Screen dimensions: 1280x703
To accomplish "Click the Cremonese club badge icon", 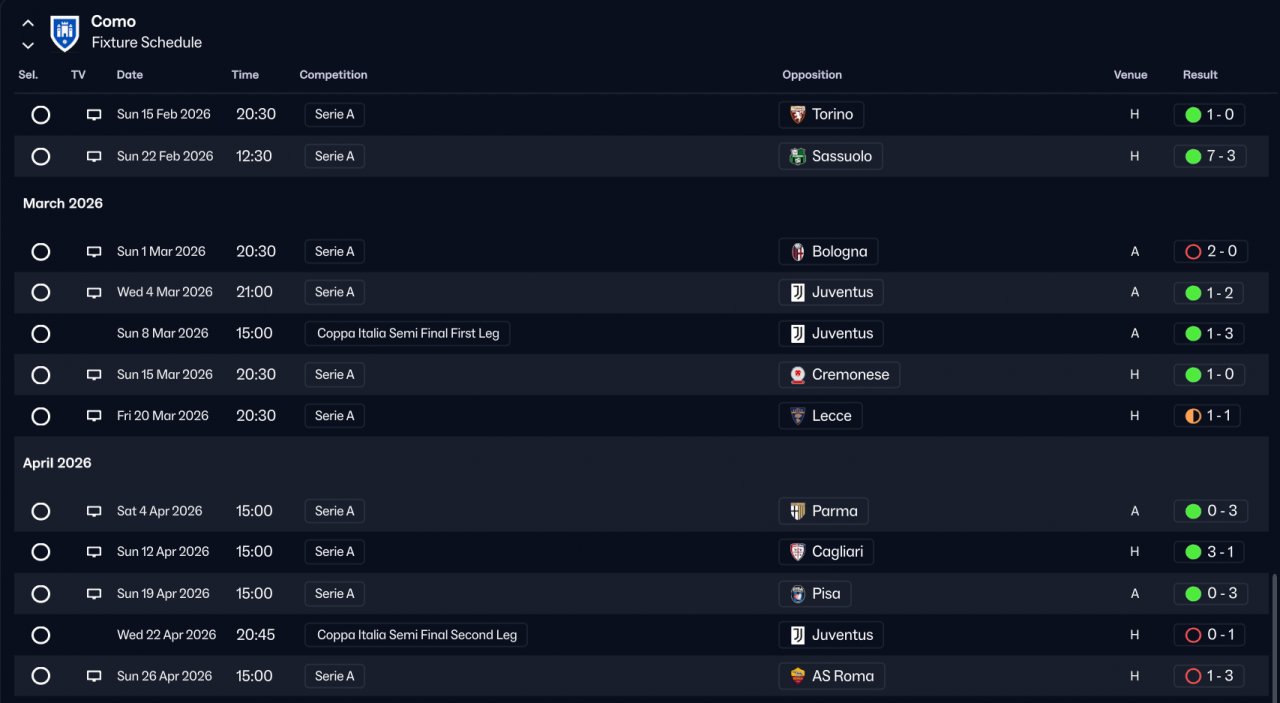I will pyautogui.click(x=797, y=375).
